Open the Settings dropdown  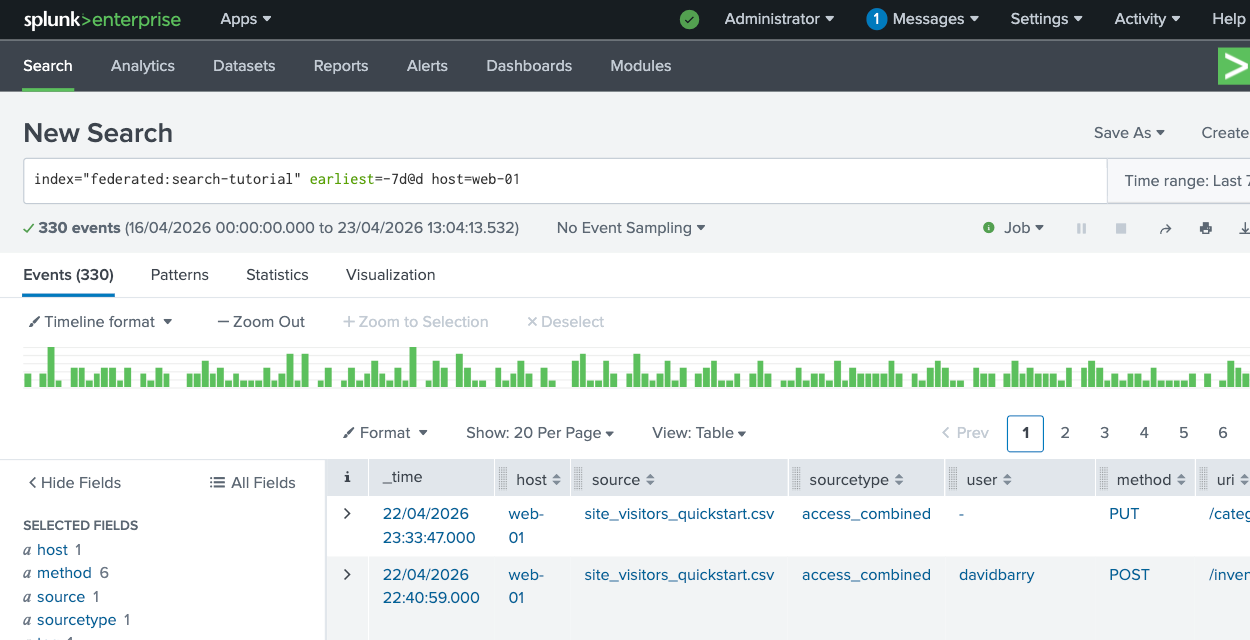pos(1046,19)
